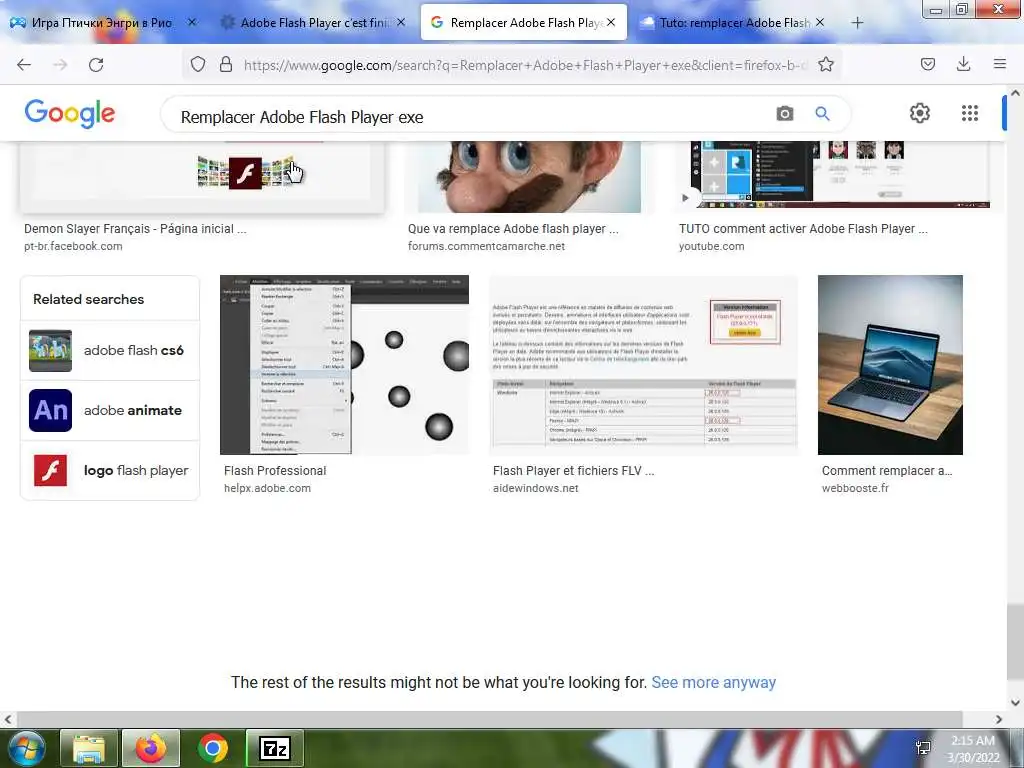Click the site security padlock icon
1024x768 pixels.
click(x=226, y=64)
